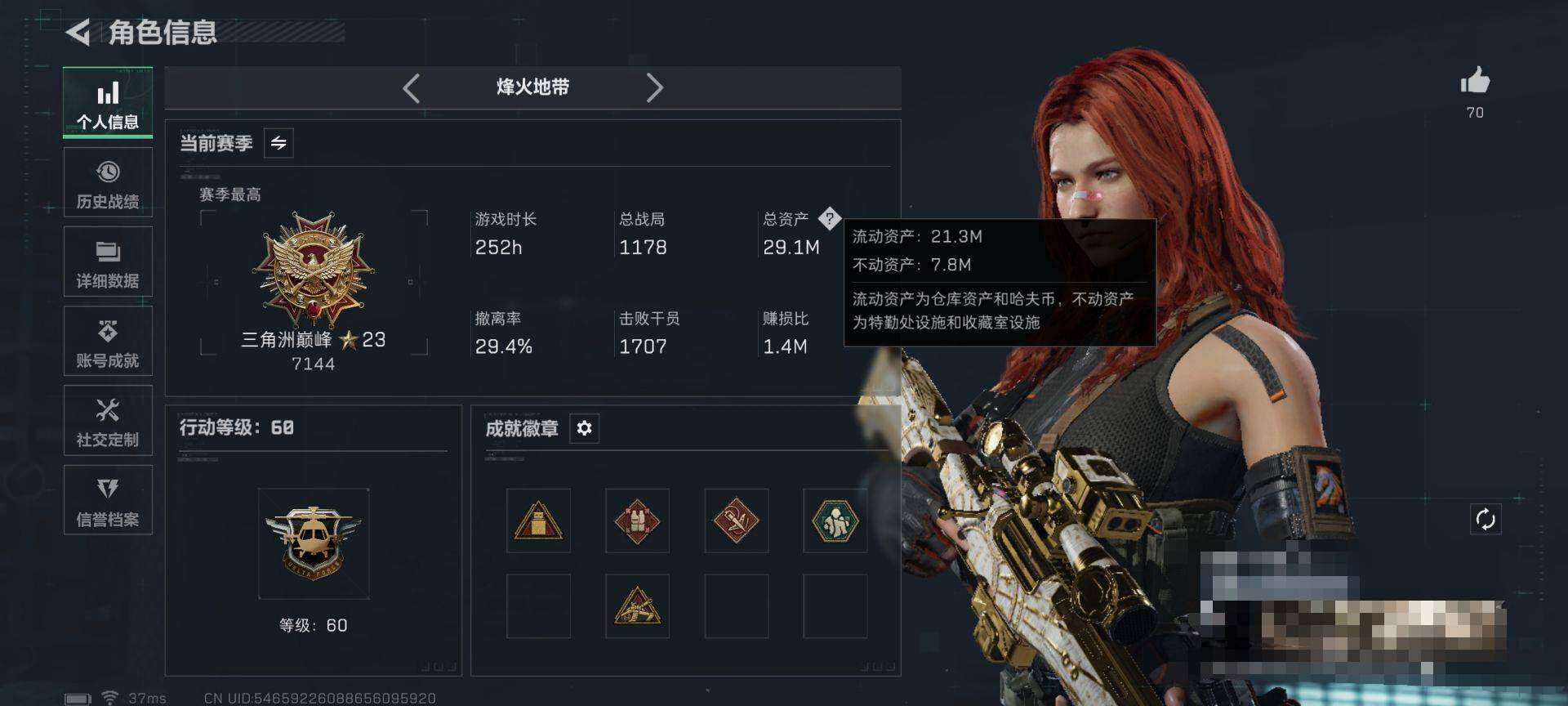Give a thumbs-up like to the profile
This screenshot has width=1568, height=706.
coord(1475,81)
